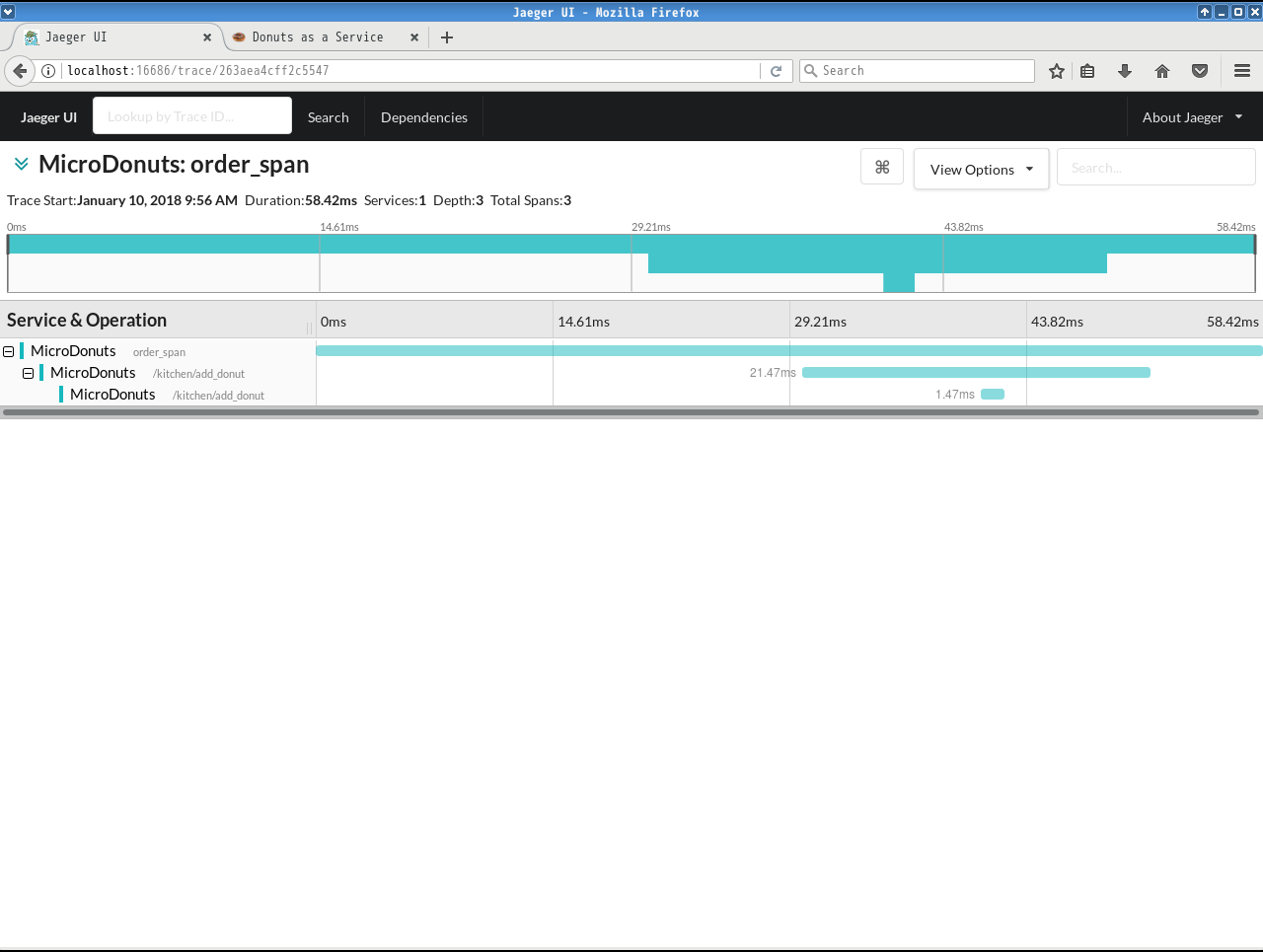Click the Total Spans 3 text
The height and width of the screenshot is (952, 1263).
tap(531, 200)
